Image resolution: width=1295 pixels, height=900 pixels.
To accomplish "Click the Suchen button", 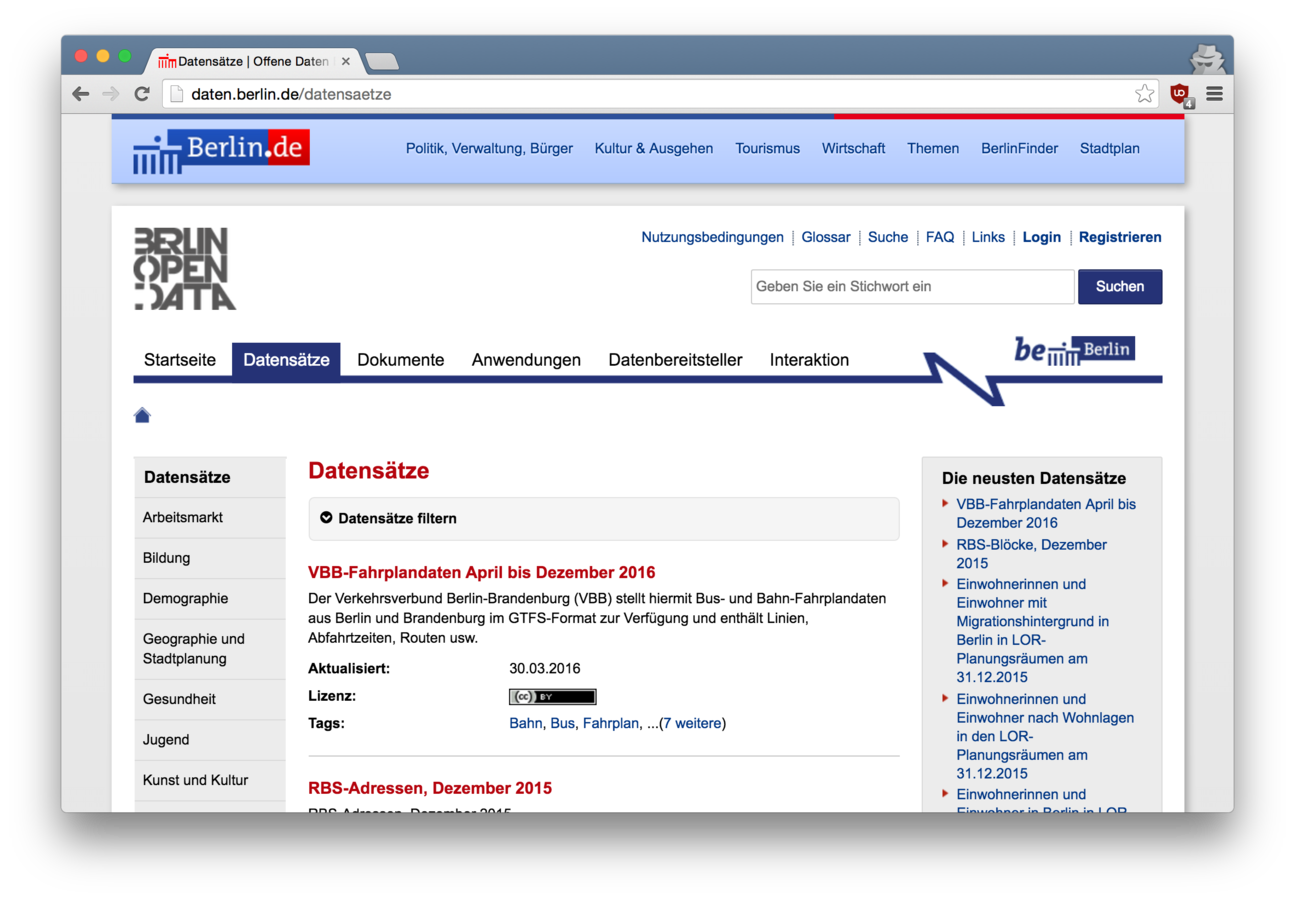I will coord(1120,287).
